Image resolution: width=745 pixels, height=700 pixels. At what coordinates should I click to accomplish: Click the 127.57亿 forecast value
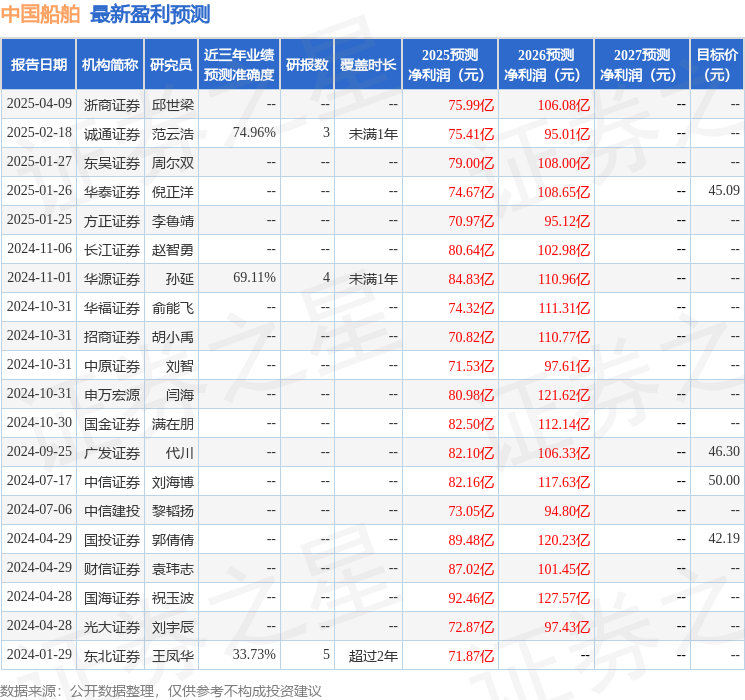click(x=564, y=598)
